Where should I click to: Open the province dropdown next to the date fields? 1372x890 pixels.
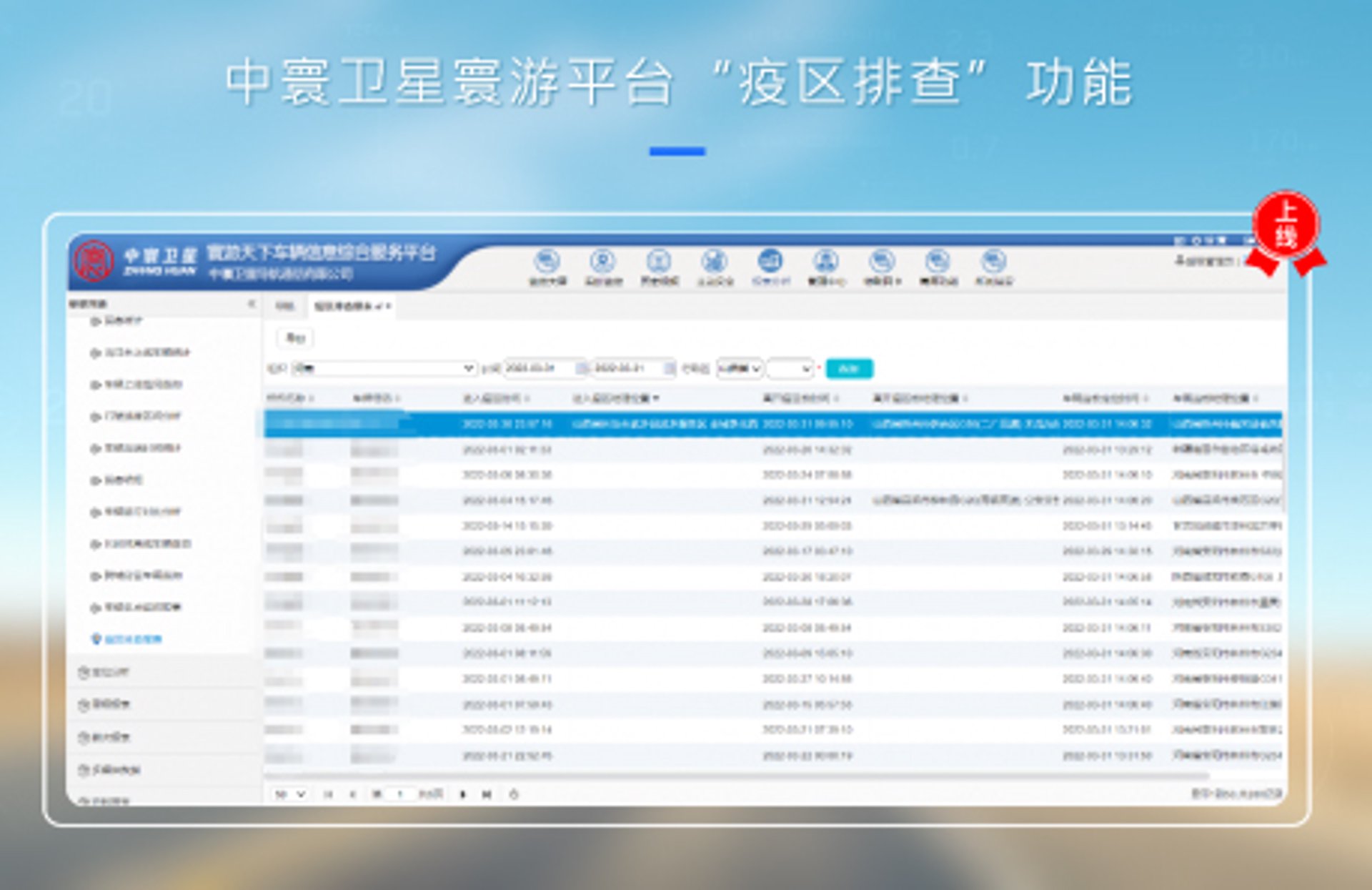(739, 368)
